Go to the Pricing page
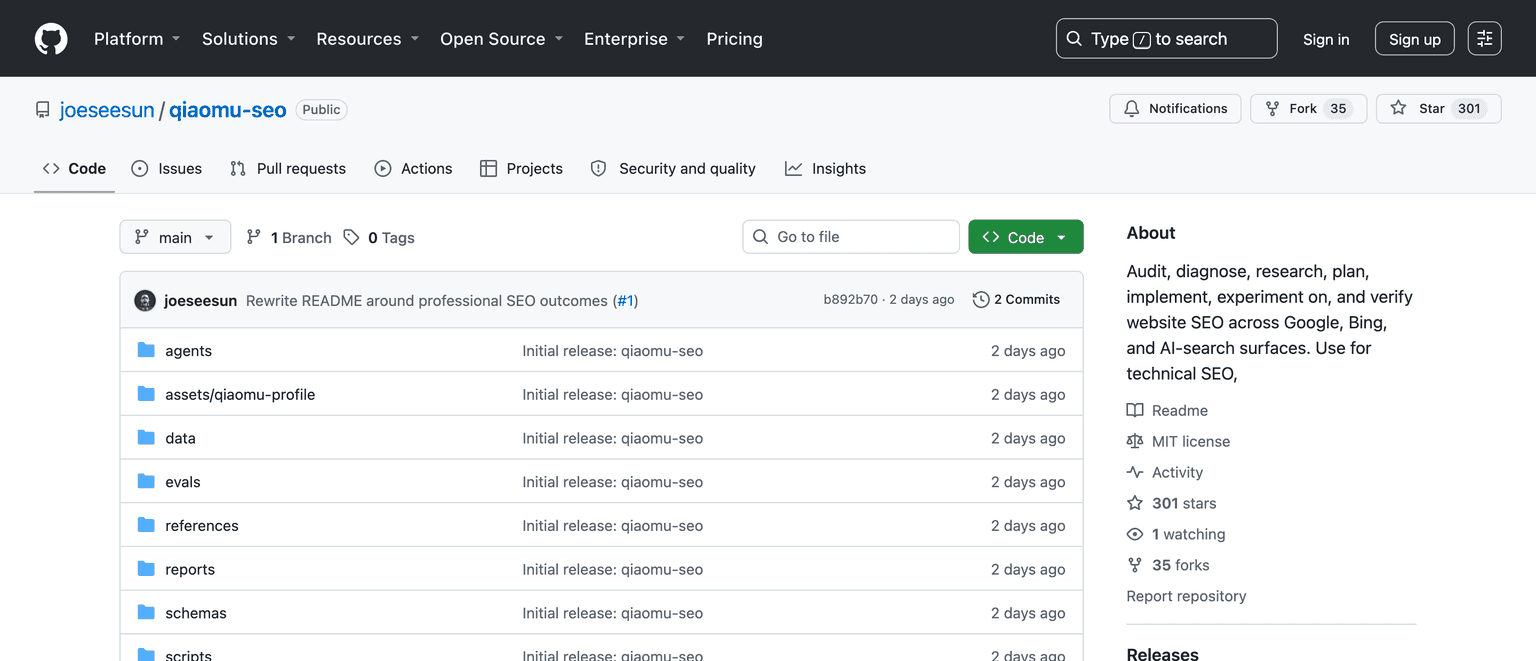The width and height of the screenshot is (1536, 661). click(x=734, y=39)
